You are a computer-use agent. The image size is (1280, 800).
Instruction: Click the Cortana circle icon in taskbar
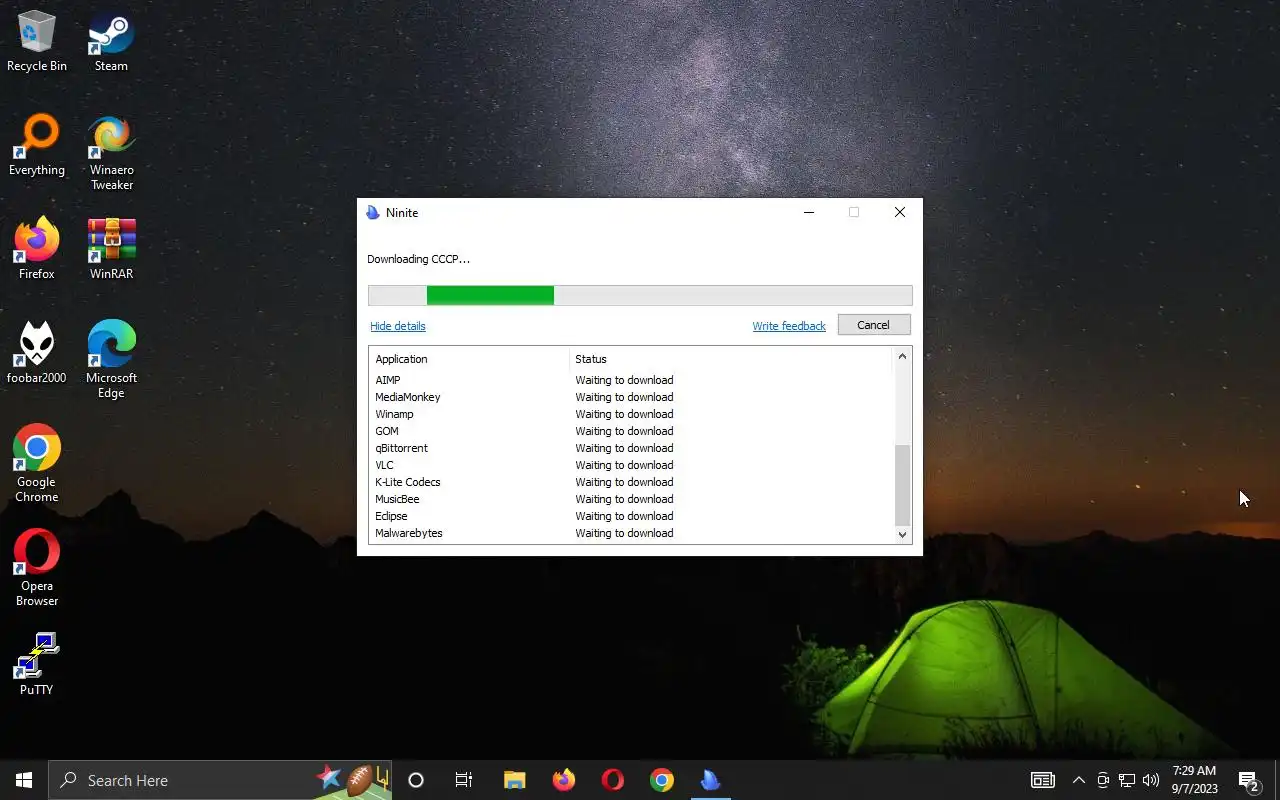tap(416, 780)
